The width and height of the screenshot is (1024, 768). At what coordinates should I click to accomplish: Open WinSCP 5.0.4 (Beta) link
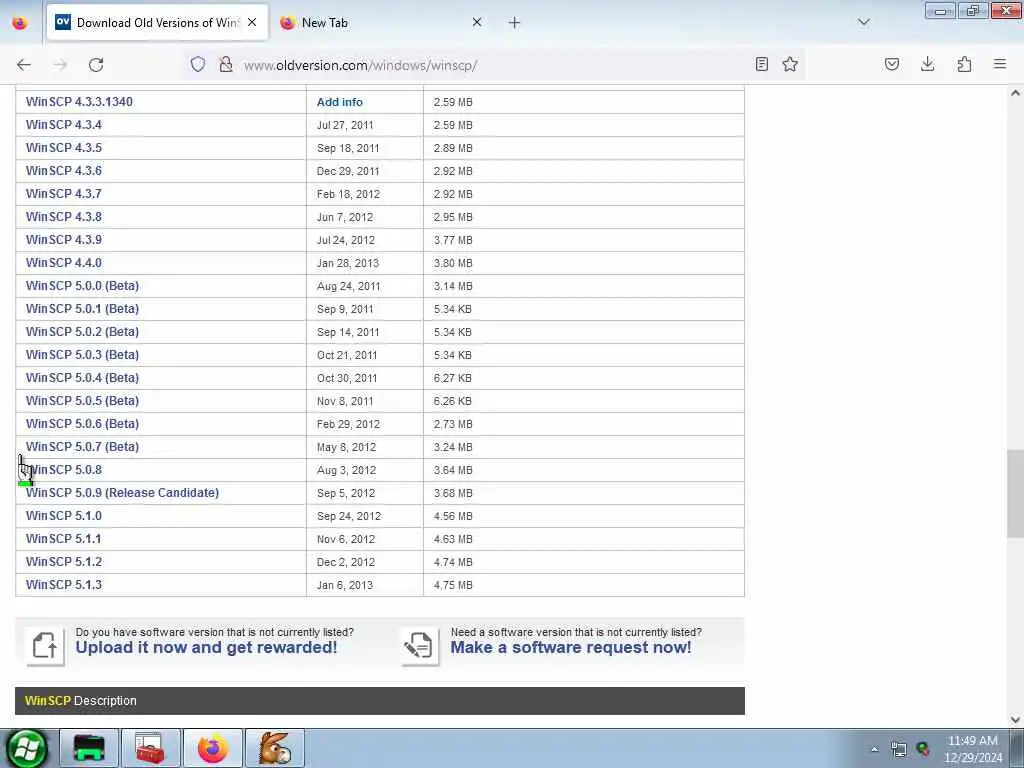(82, 377)
